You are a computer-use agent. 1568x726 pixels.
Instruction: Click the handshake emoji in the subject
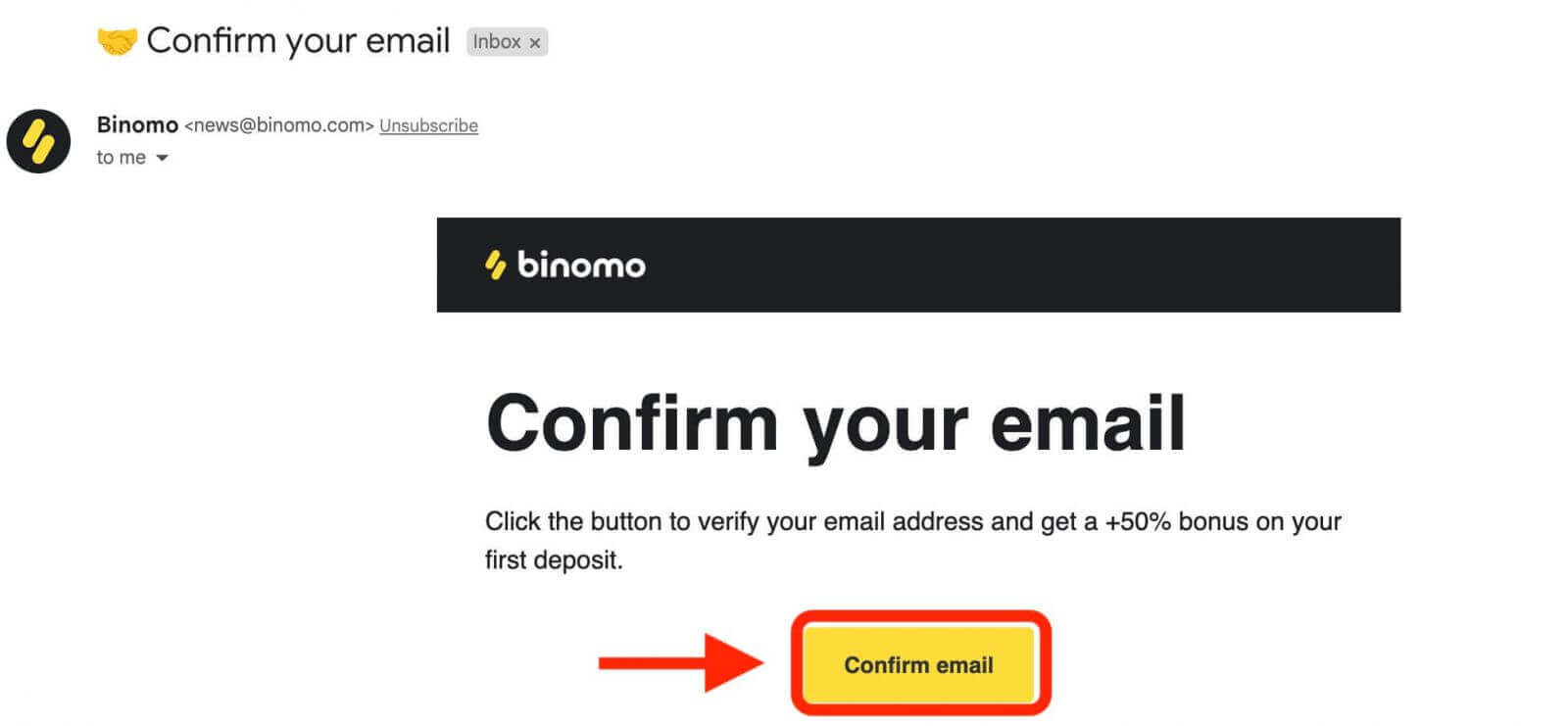117,41
